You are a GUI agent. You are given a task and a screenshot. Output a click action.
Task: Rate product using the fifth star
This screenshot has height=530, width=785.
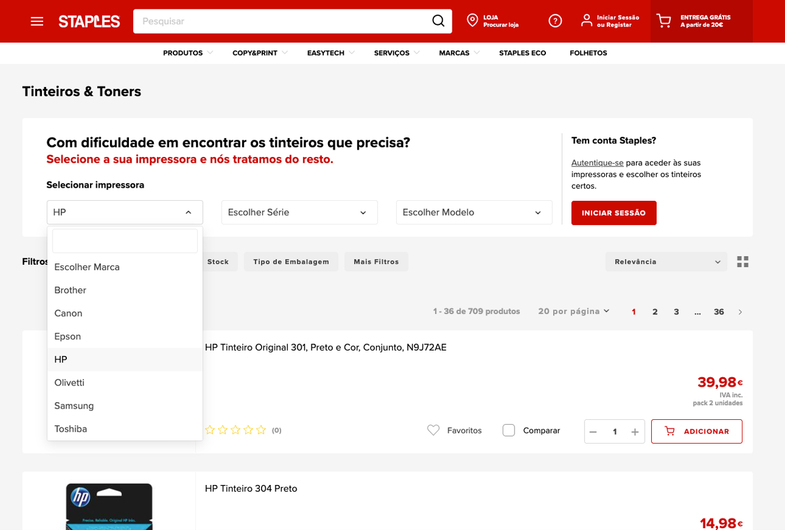click(x=262, y=431)
